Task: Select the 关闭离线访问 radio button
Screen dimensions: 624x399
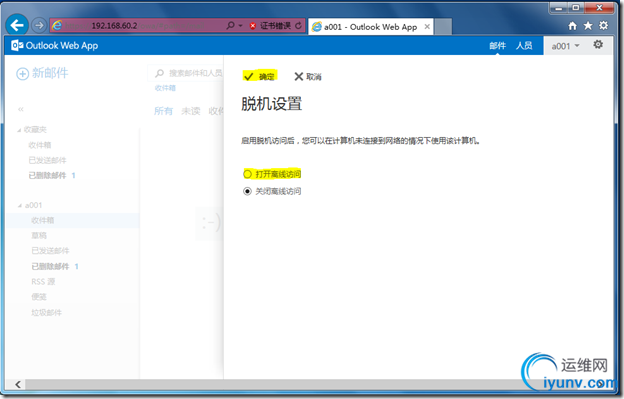Action: [x=247, y=191]
